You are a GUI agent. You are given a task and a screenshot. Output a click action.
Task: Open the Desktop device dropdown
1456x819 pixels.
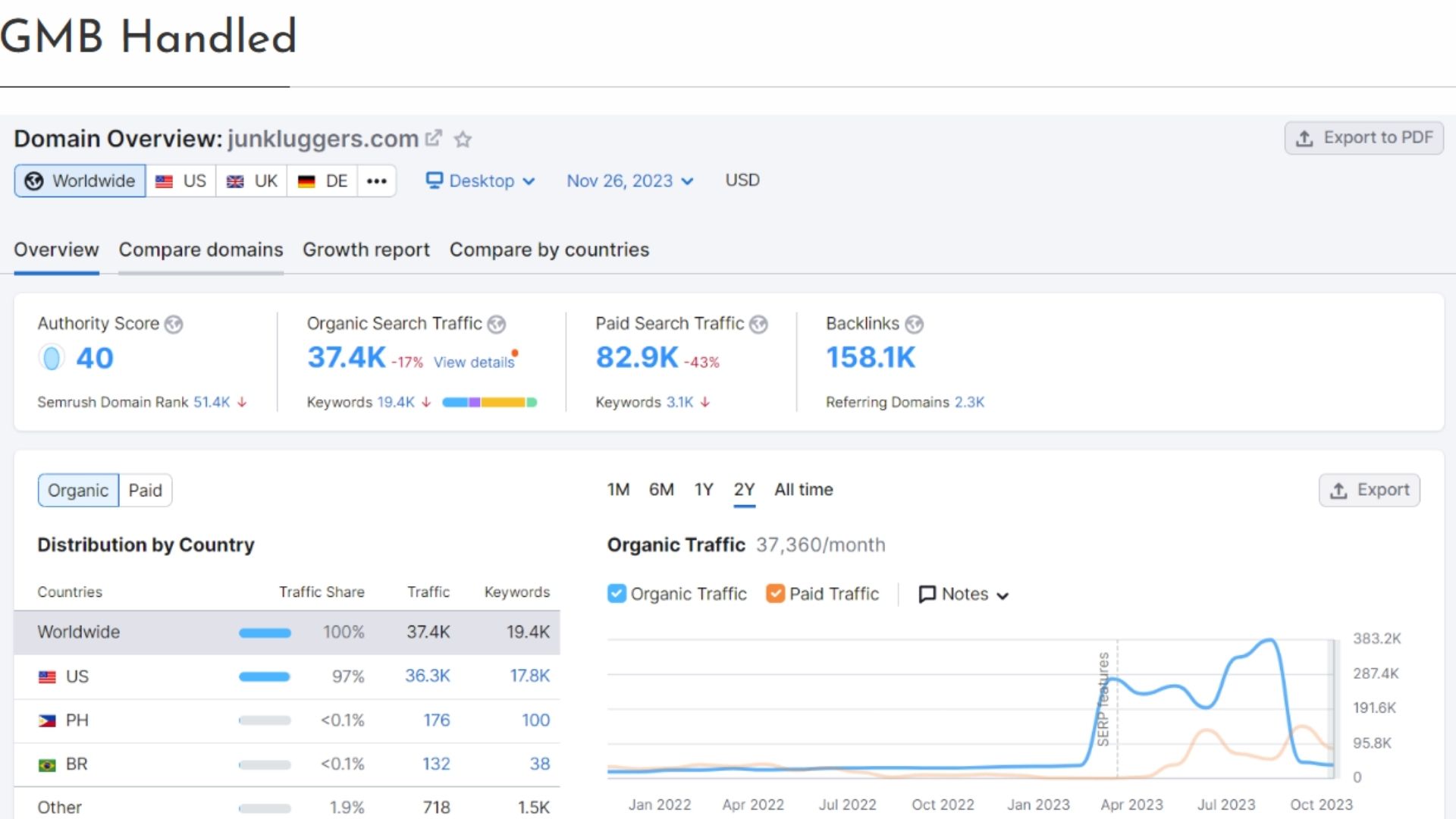coord(480,181)
